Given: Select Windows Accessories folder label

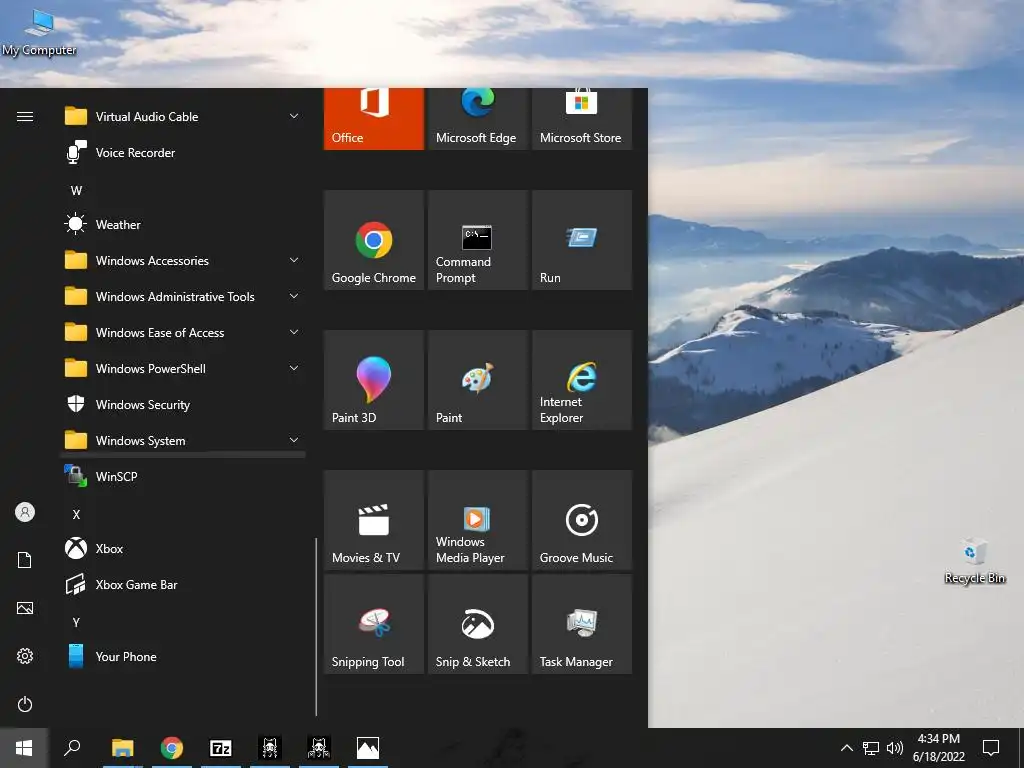Looking at the screenshot, I should coord(152,261).
